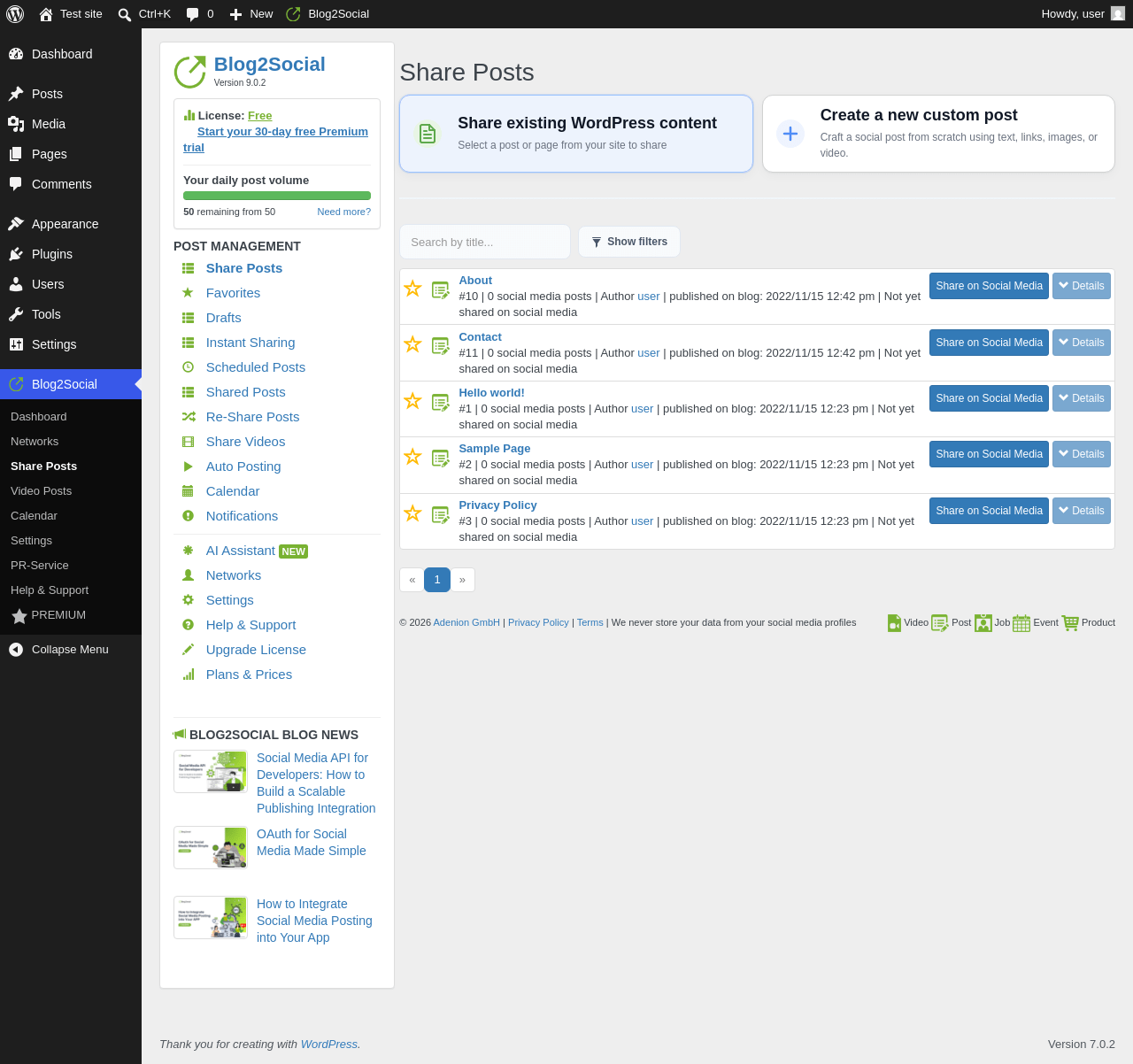
Task: Open the Social Media API for Developers thumbnail
Action: (211, 772)
